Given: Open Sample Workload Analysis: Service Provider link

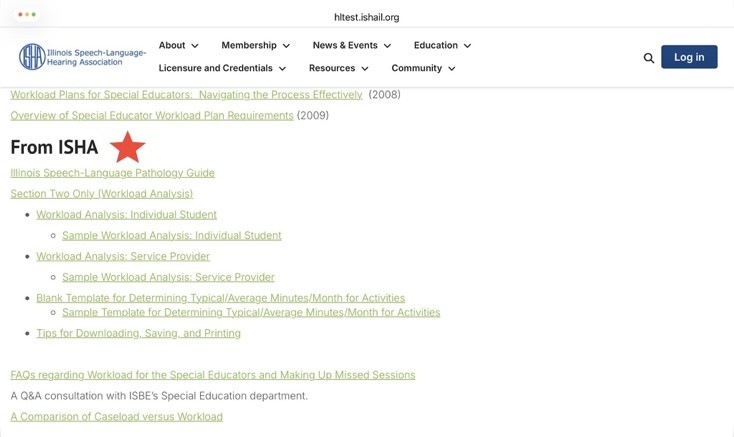Looking at the screenshot, I should pyautogui.click(x=169, y=277).
